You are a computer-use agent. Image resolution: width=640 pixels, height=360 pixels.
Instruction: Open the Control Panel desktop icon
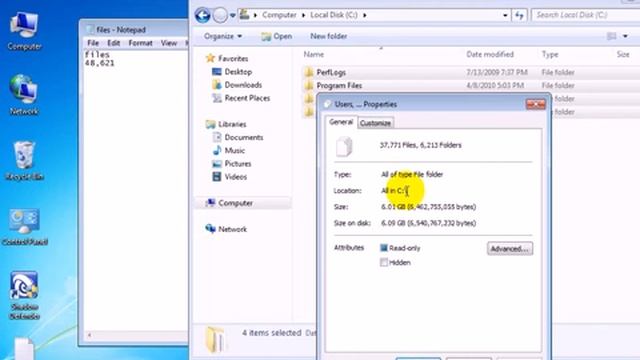click(24, 227)
